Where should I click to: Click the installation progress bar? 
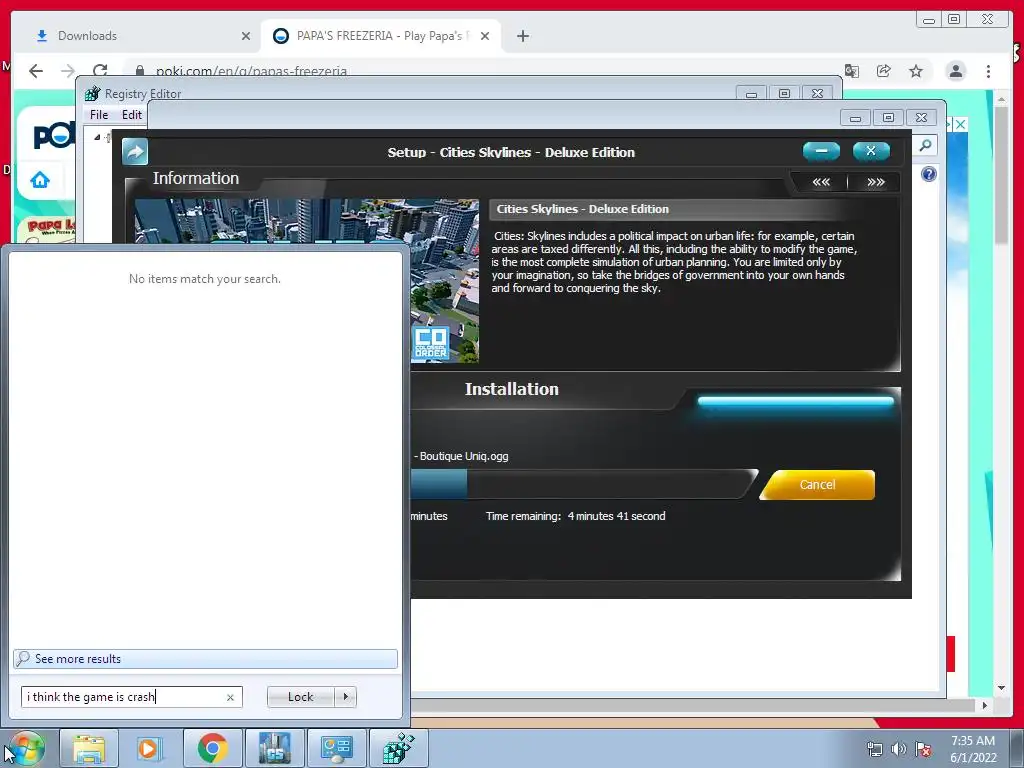[x=583, y=484]
